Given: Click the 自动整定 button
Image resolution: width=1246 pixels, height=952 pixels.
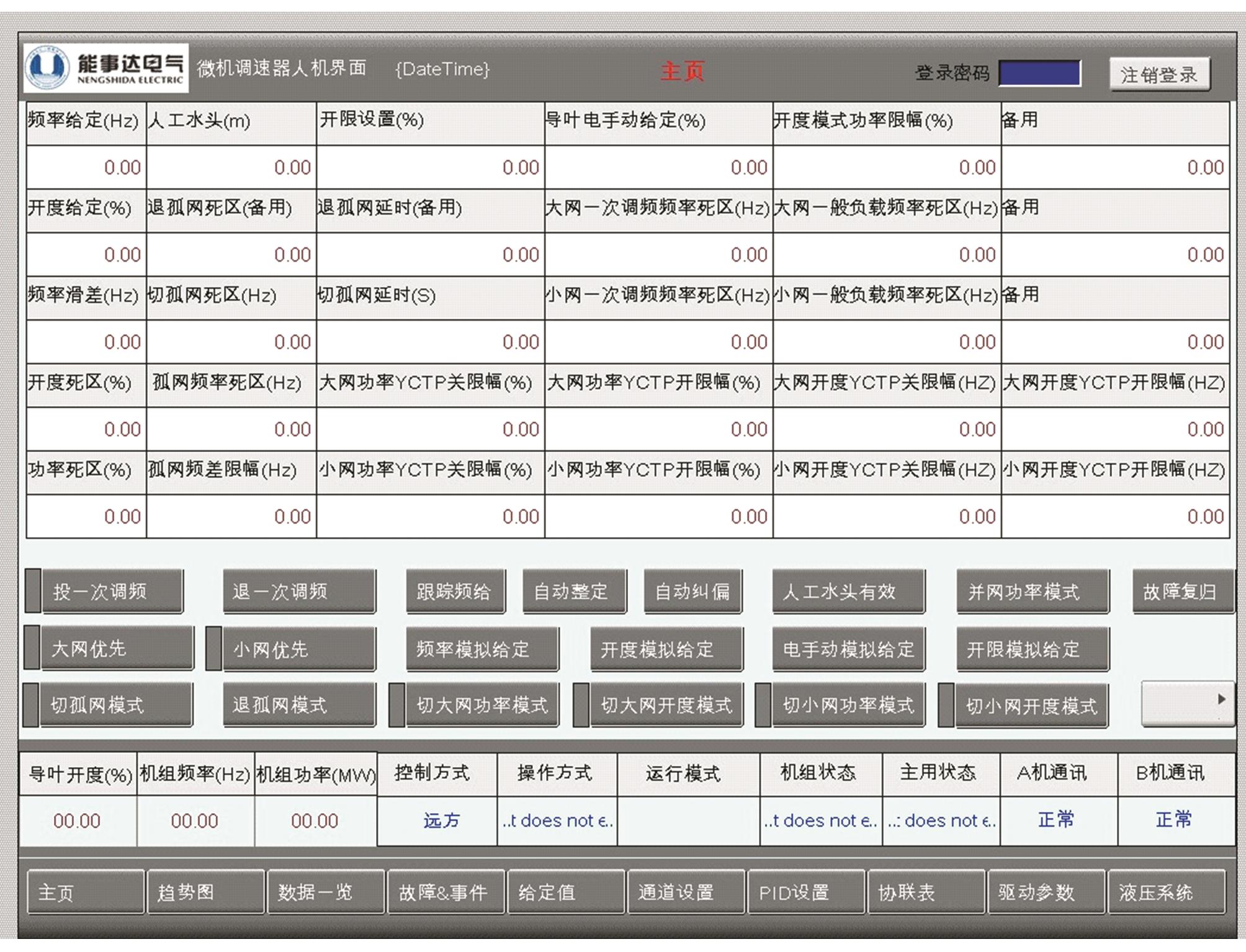Looking at the screenshot, I should 574,591.
